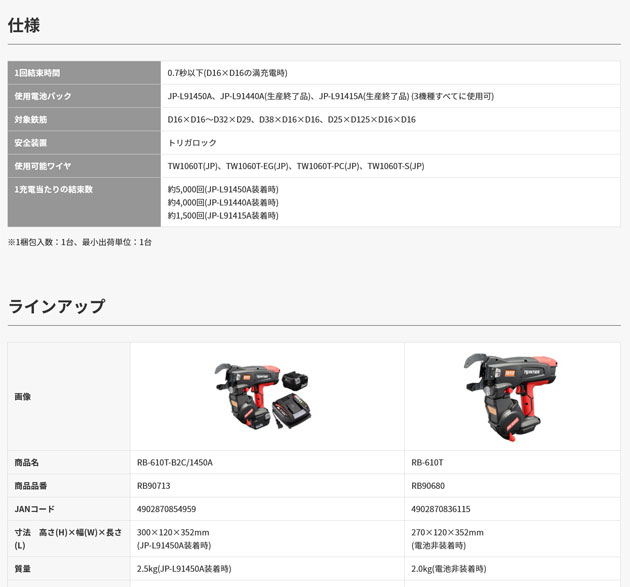Click the JP-L91450A battery pack list value
This screenshot has width=630, height=587.
[331, 96]
